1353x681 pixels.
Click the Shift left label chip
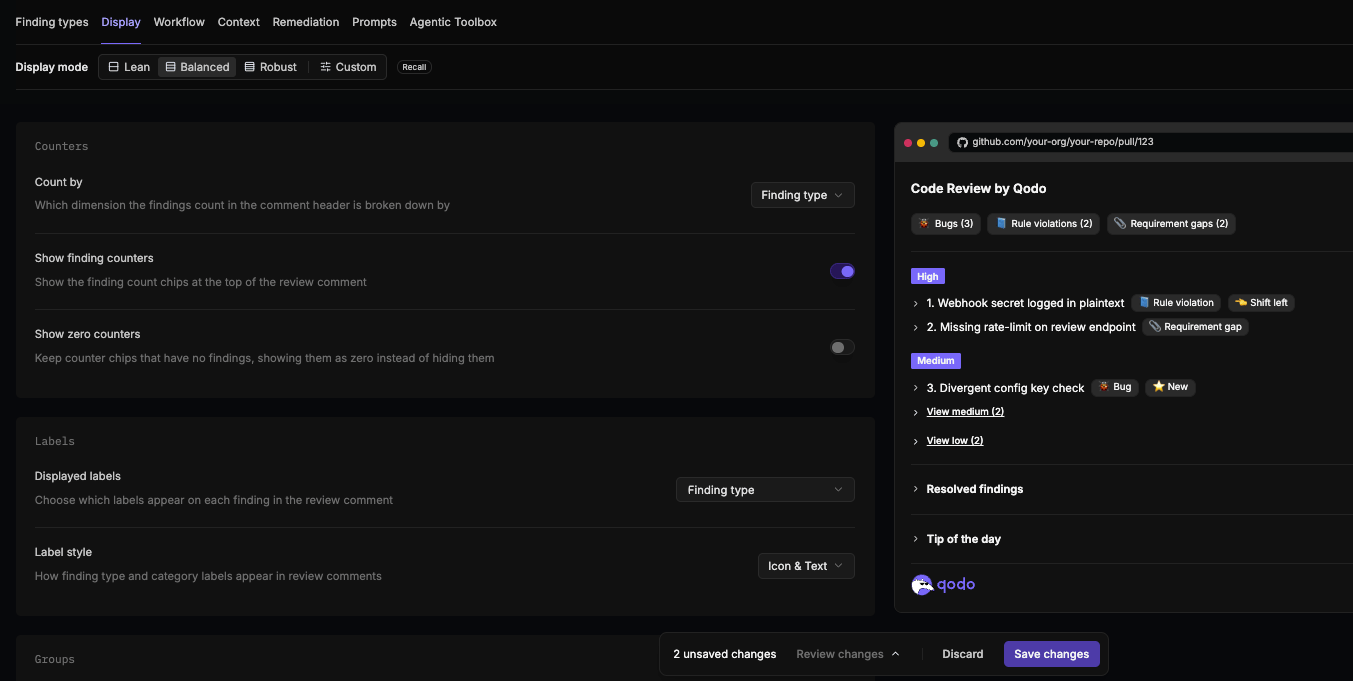[x=1261, y=303]
